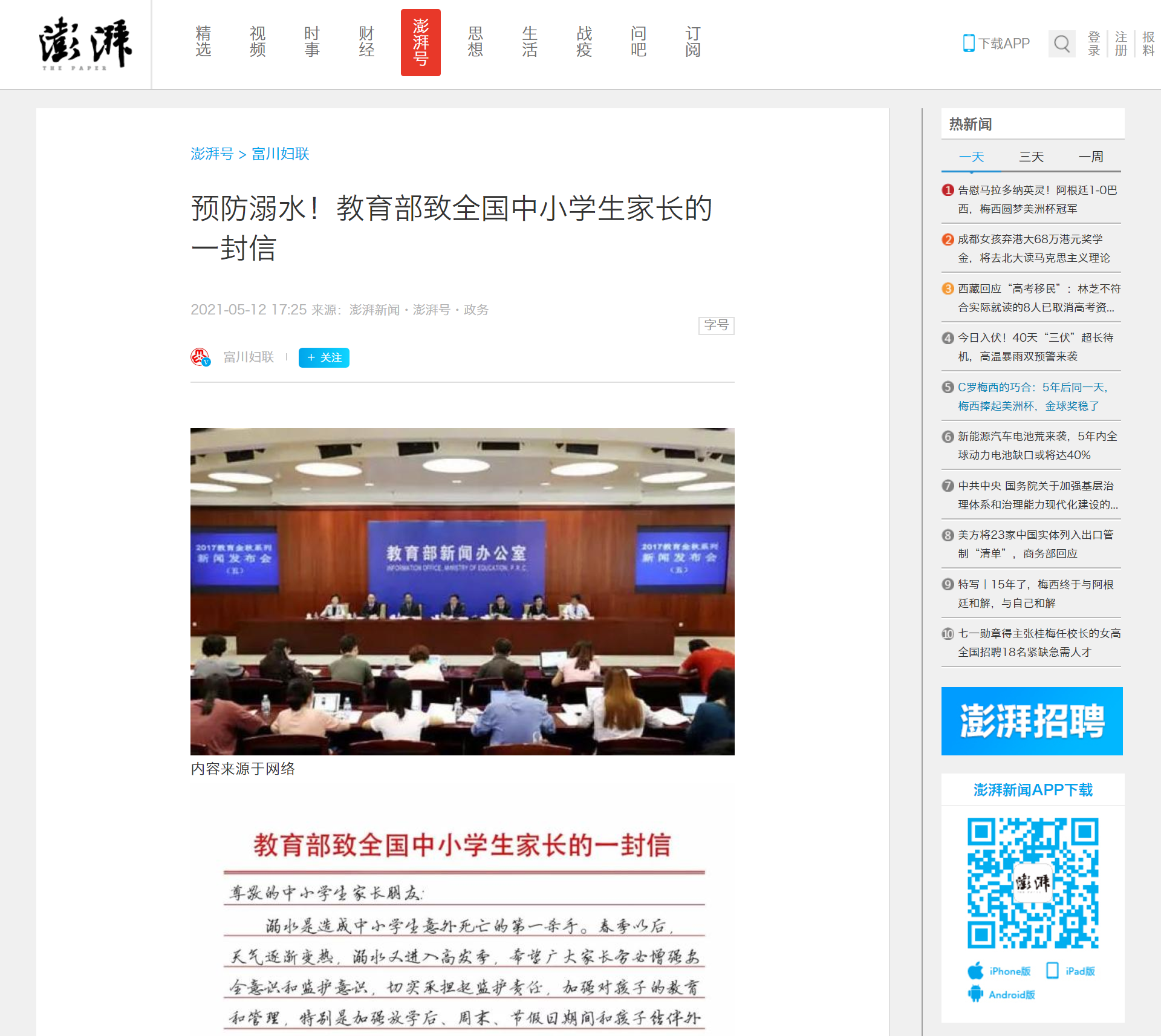Open the 财经 navigation item

tap(366, 42)
